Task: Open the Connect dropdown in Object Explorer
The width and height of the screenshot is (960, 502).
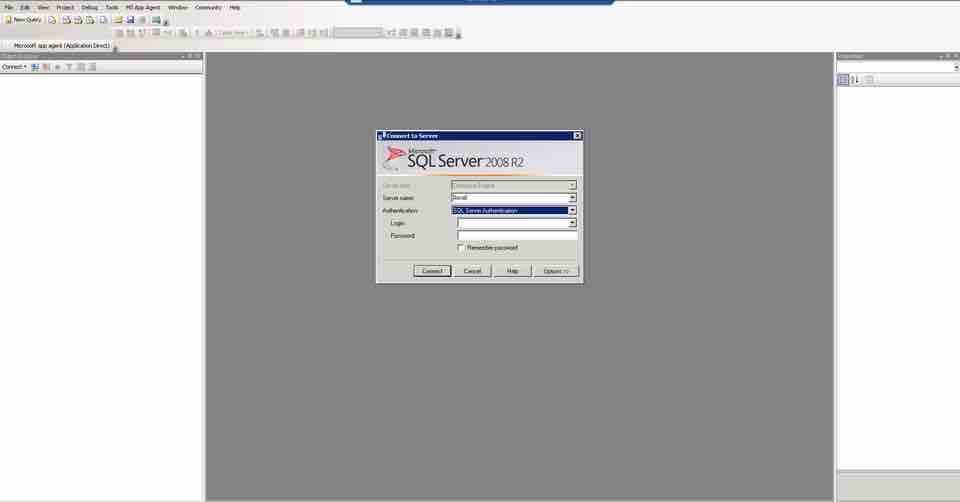Action: [x=14, y=67]
